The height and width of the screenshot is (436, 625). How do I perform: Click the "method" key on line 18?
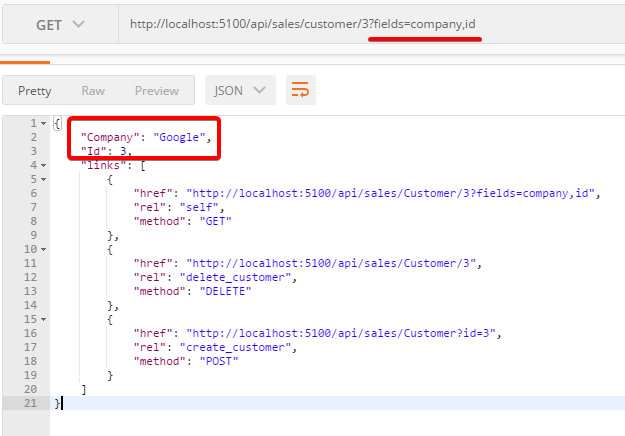point(159,361)
